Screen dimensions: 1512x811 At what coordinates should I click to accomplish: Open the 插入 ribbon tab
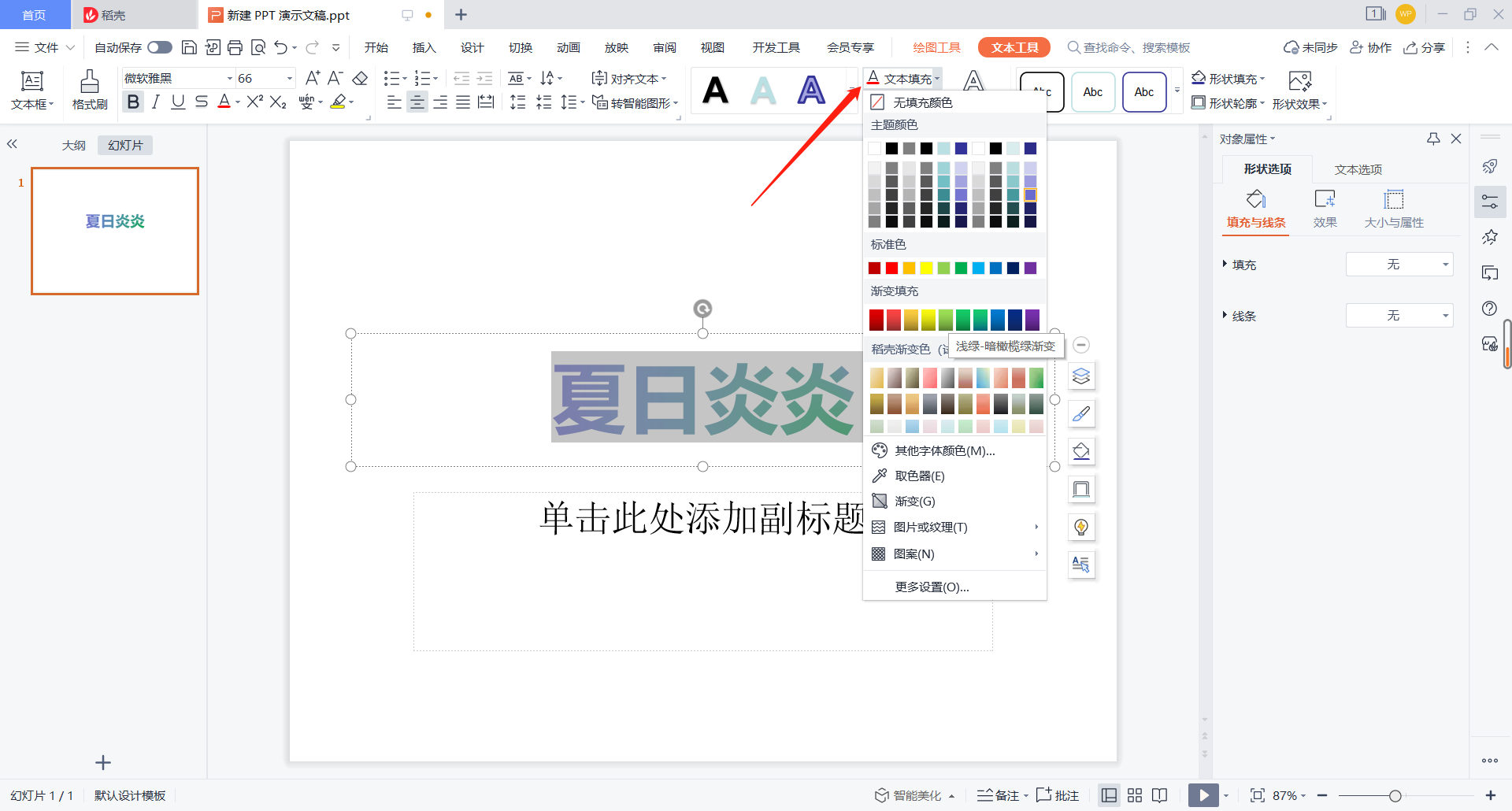424,47
